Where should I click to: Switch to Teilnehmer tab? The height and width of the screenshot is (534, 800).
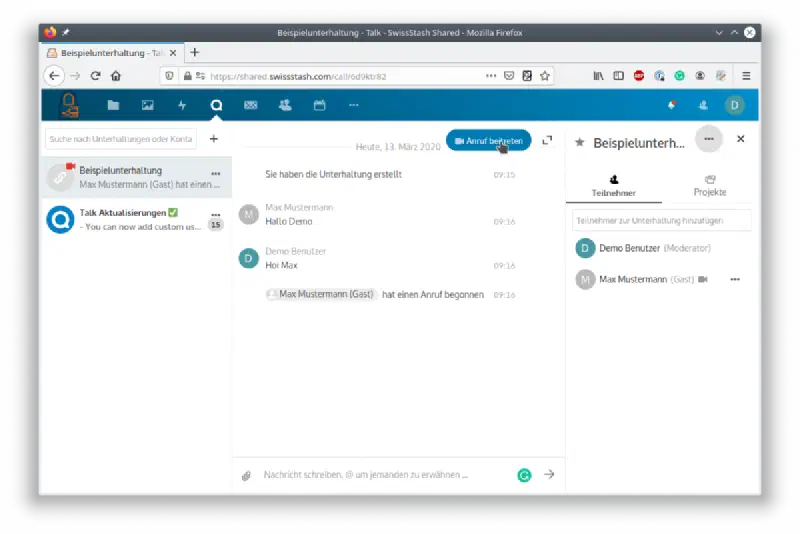(614, 186)
